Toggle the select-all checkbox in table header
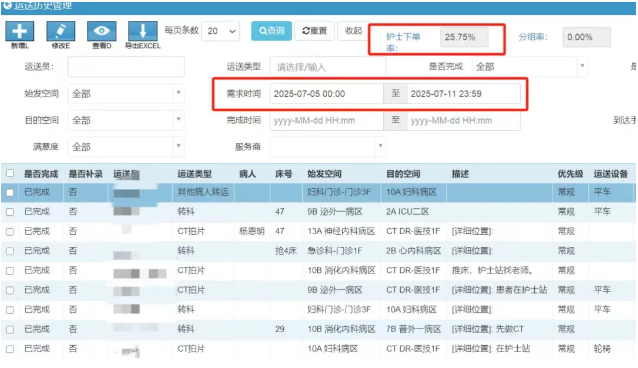 click(10, 173)
